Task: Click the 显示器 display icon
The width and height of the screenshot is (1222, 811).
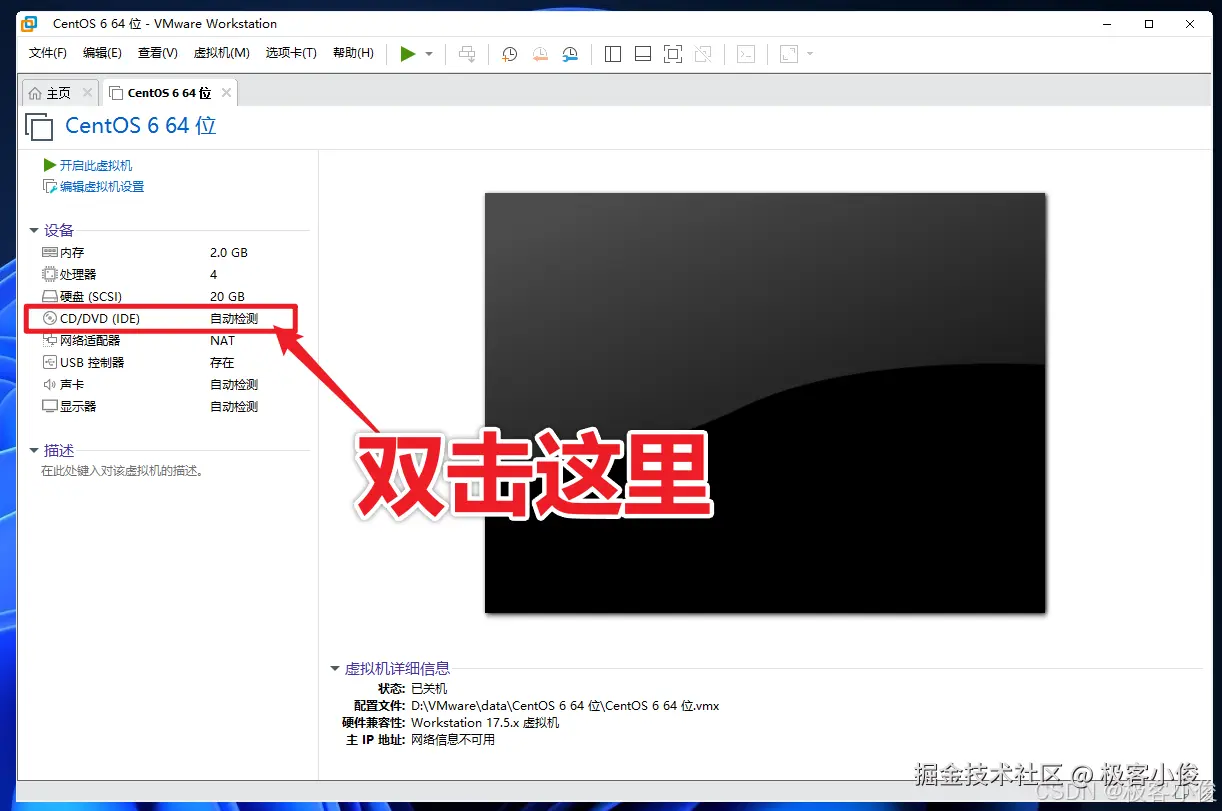Action: (x=50, y=407)
